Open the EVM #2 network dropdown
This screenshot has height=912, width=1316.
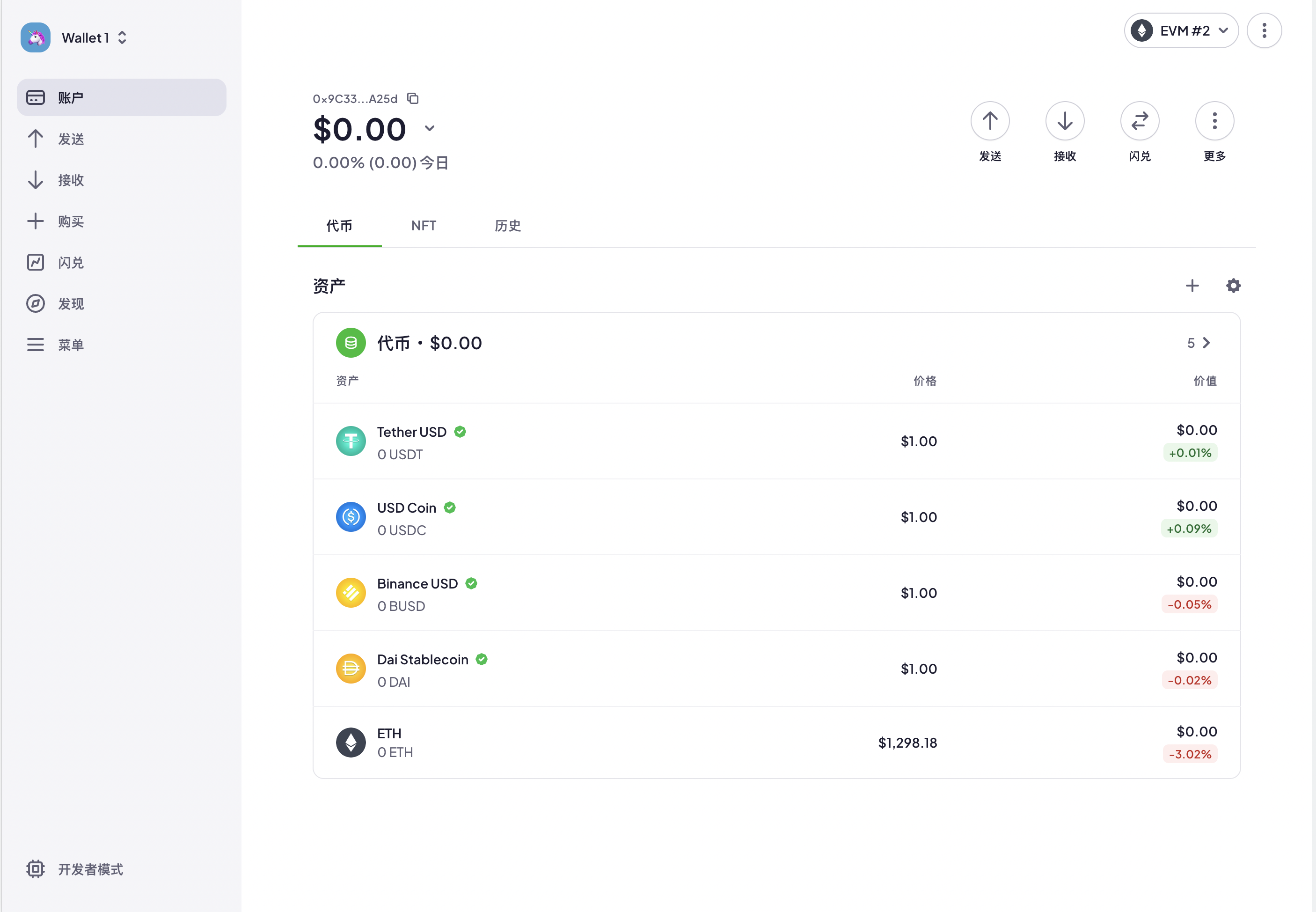1181,30
